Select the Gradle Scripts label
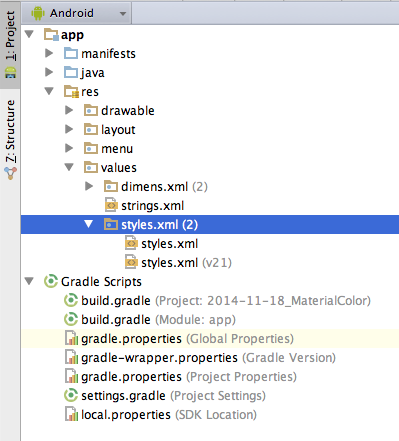The image size is (399, 441). pyautogui.click(x=101, y=282)
